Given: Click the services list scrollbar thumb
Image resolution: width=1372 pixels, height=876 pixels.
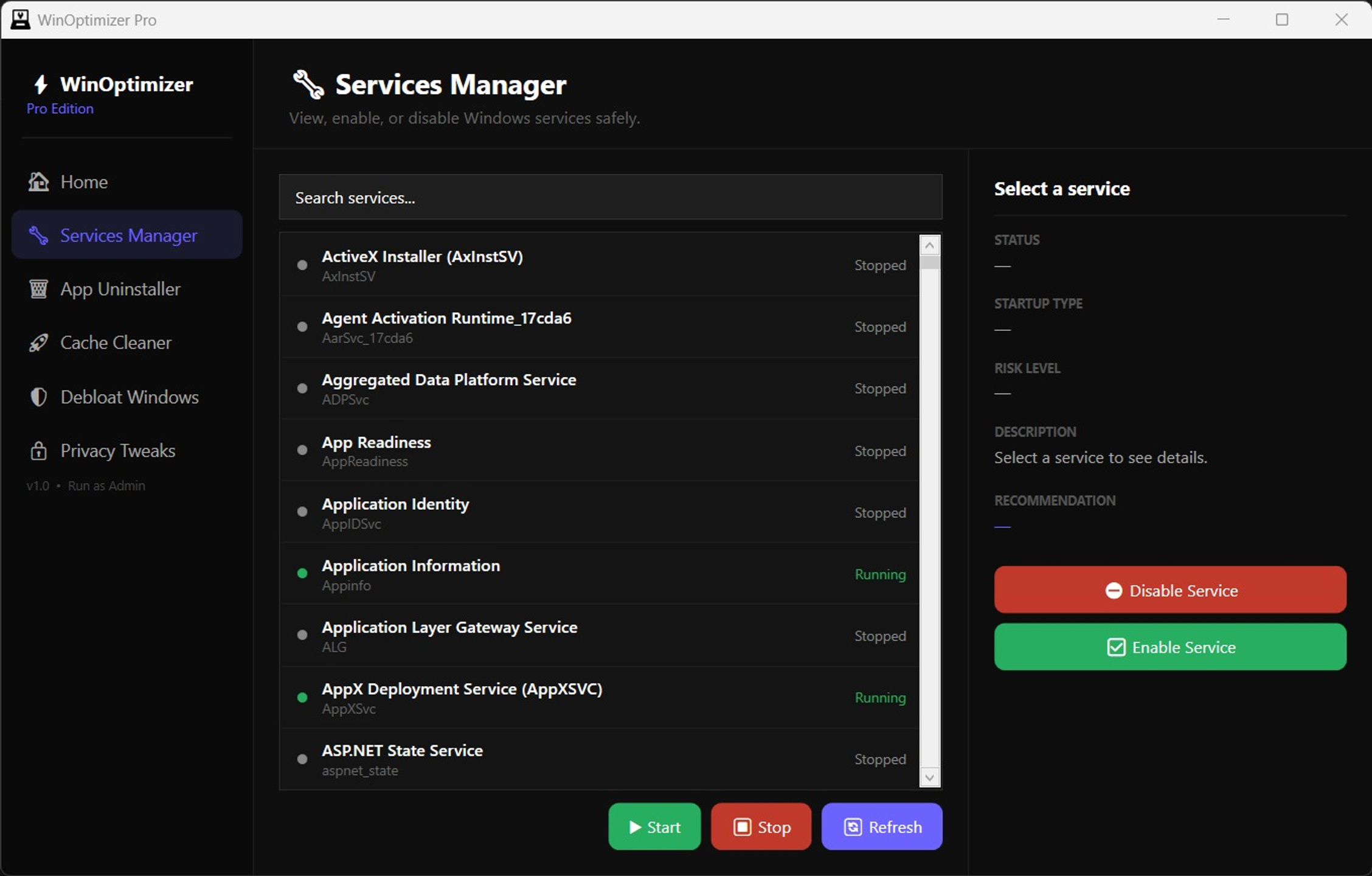Looking at the screenshot, I should pyautogui.click(x=929, y=263).
